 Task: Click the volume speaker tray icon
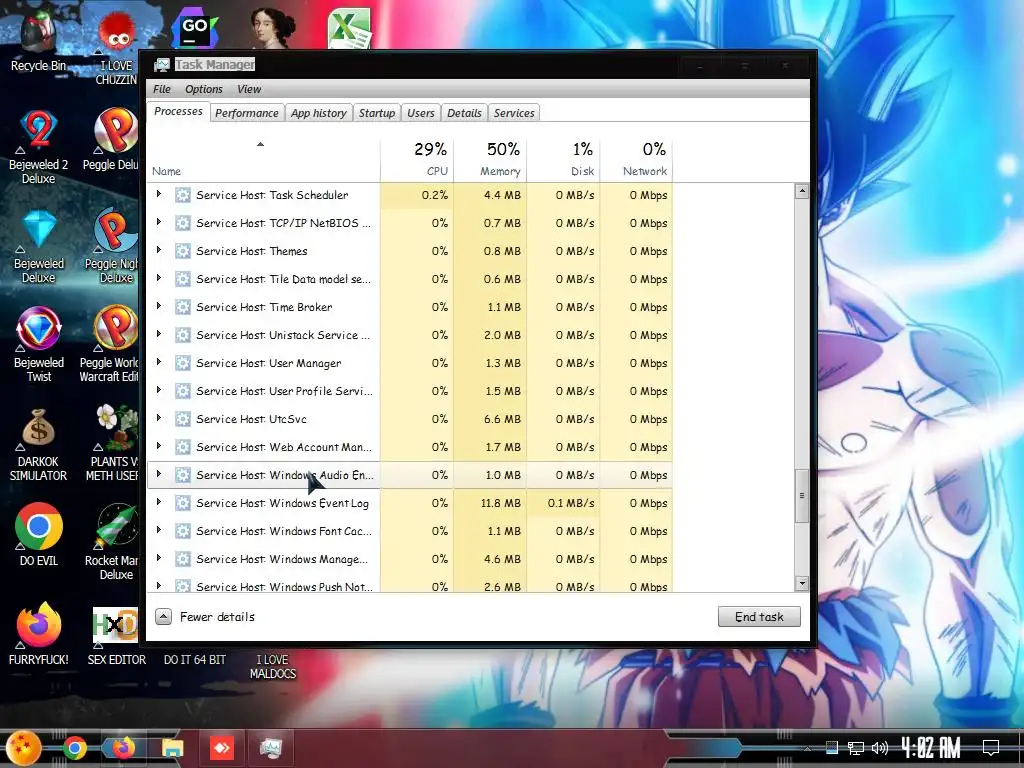pos(880,748)
